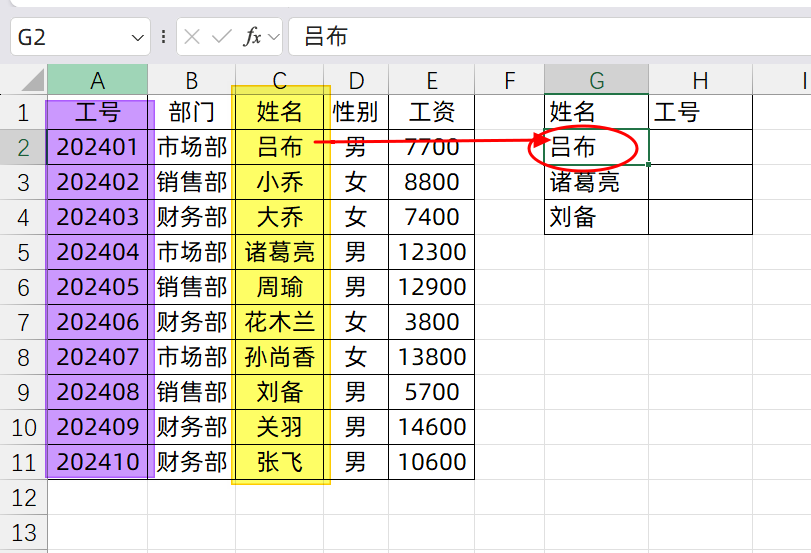
Task: Select column H header
Action: pyautogui.click(x=700, y=80)
